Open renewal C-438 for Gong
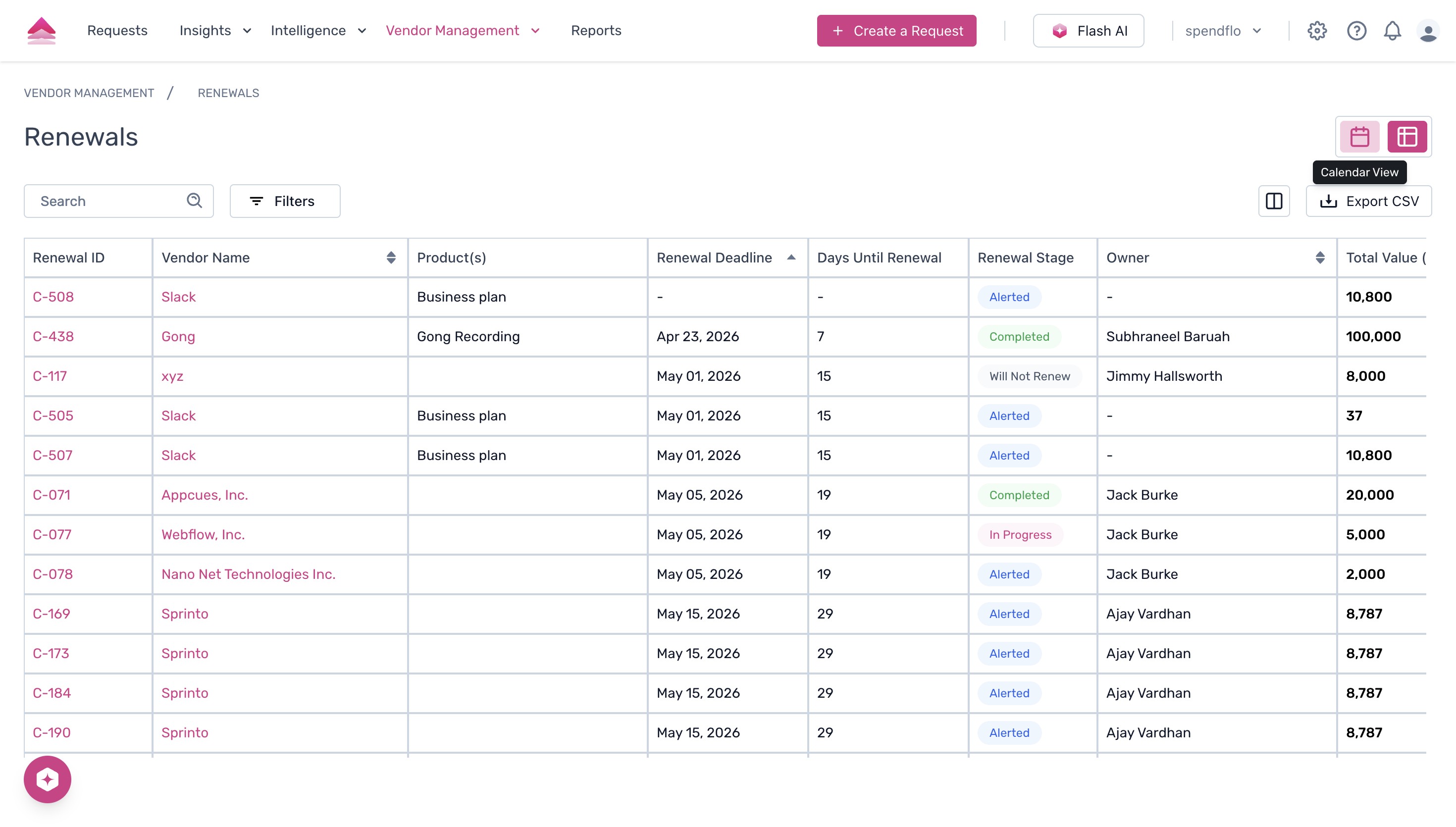 coord(53,336)
